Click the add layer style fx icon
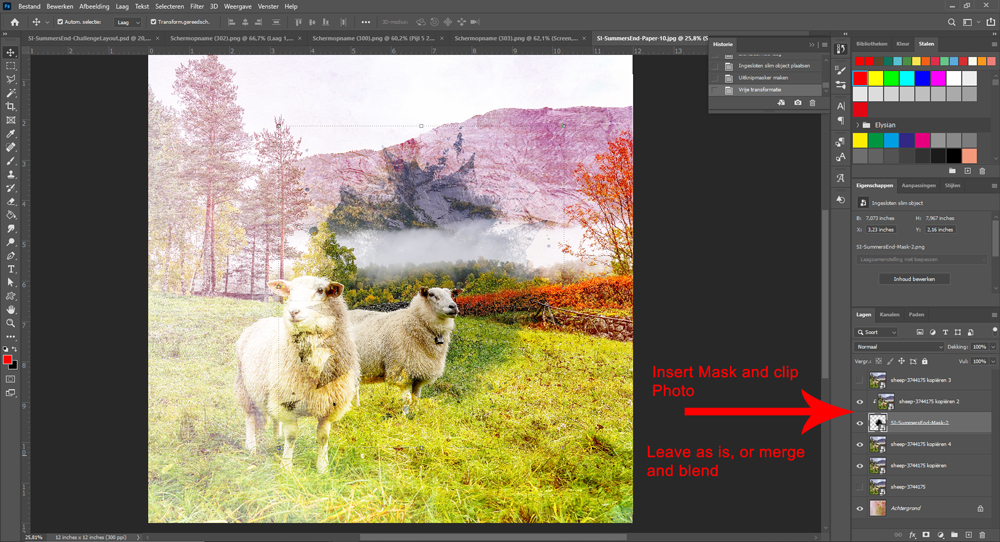The width and height of the screenshot is (1000, 542). pos(913,535)
